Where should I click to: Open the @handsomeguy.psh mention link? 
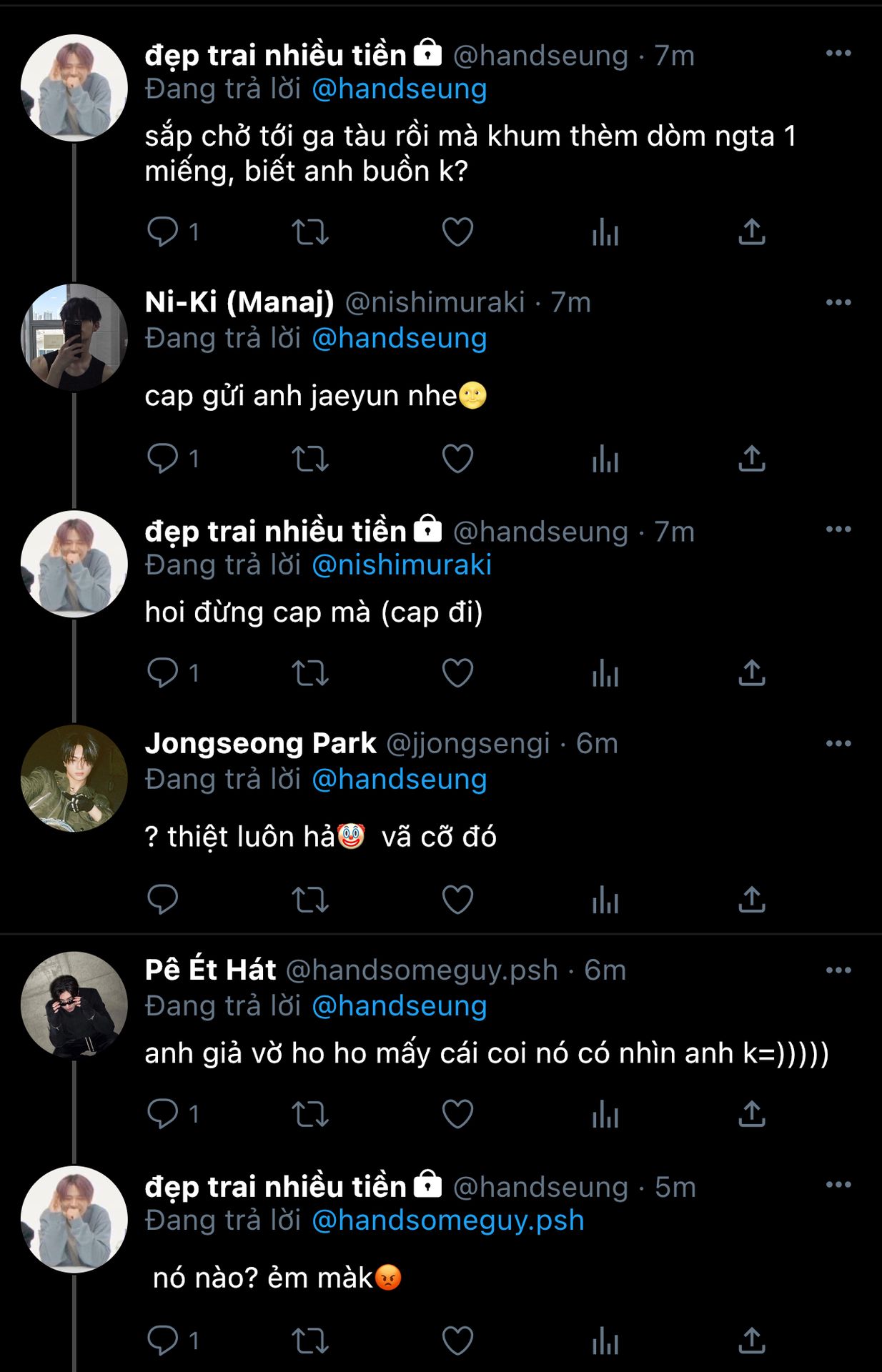(x=448, y=1221)
